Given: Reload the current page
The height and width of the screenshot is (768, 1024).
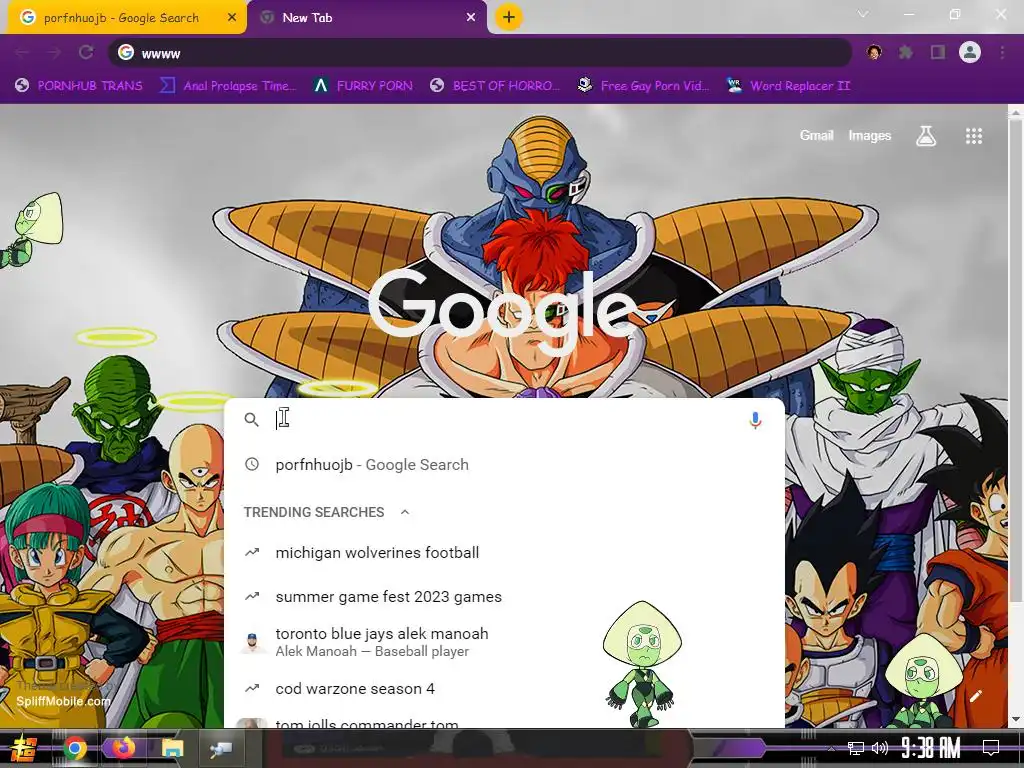Looking at the screenshot, I should coord(86,52).
